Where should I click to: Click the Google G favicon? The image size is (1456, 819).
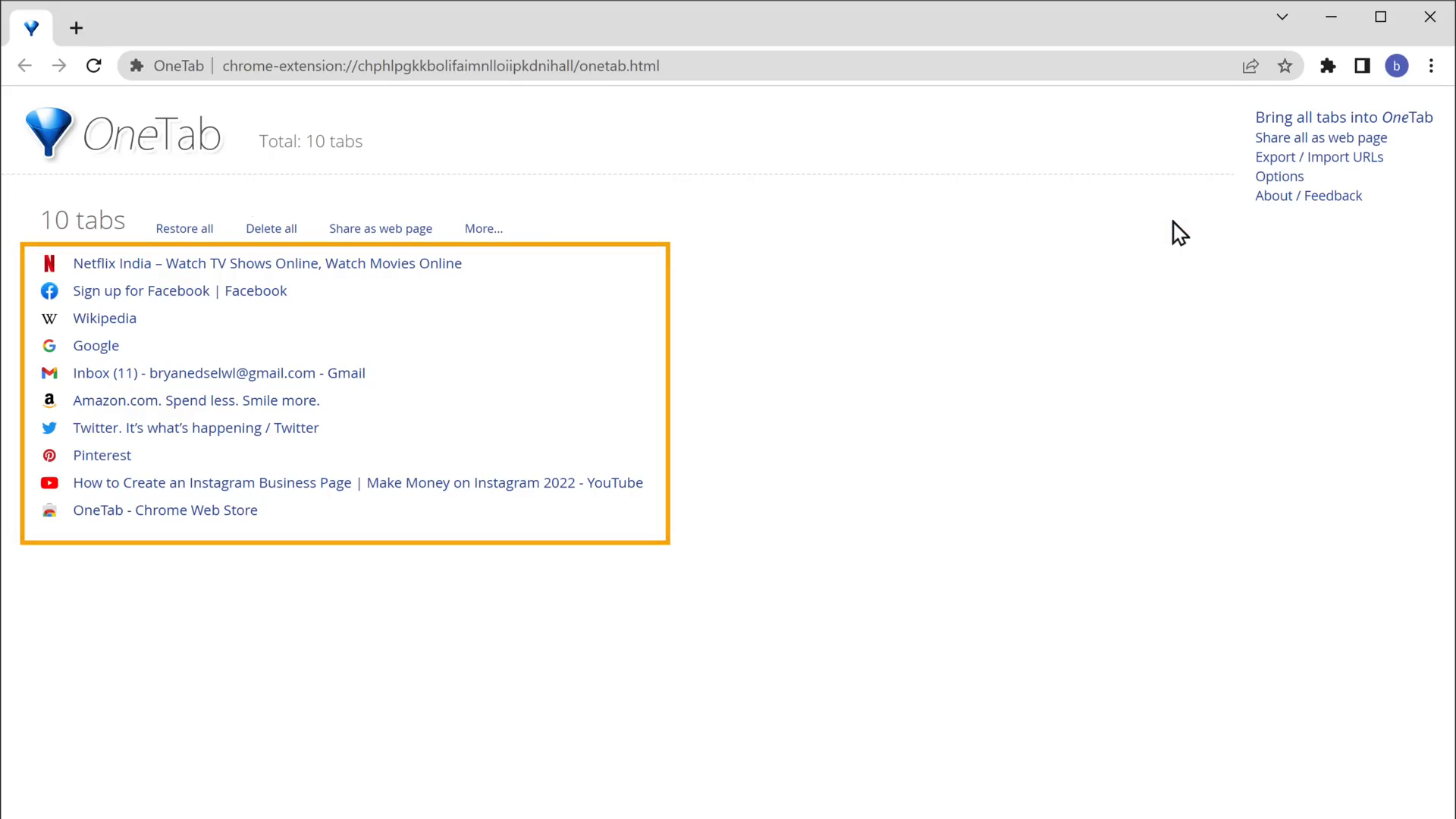click(x=49, y=346)
